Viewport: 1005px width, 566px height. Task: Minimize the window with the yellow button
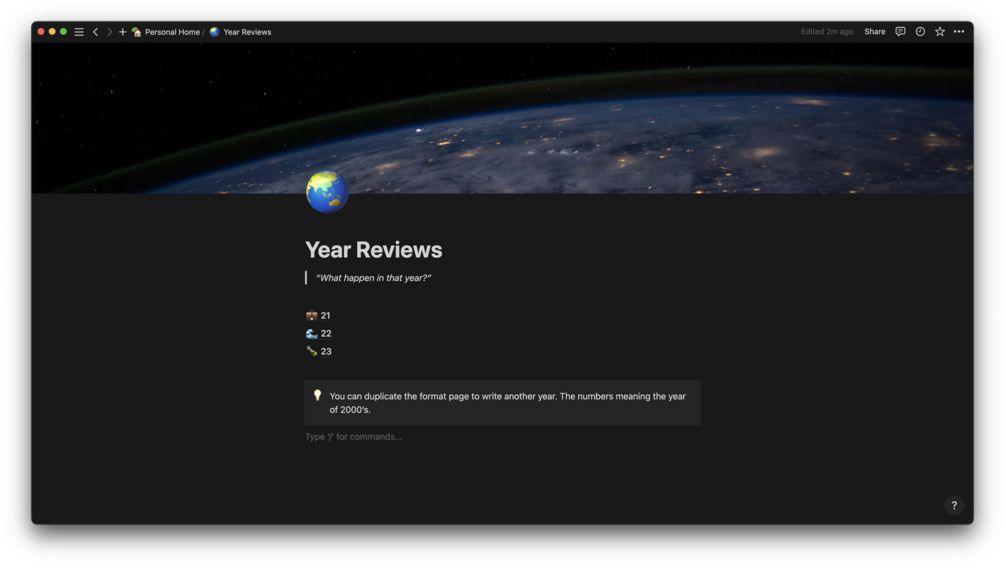click(53, 31)
